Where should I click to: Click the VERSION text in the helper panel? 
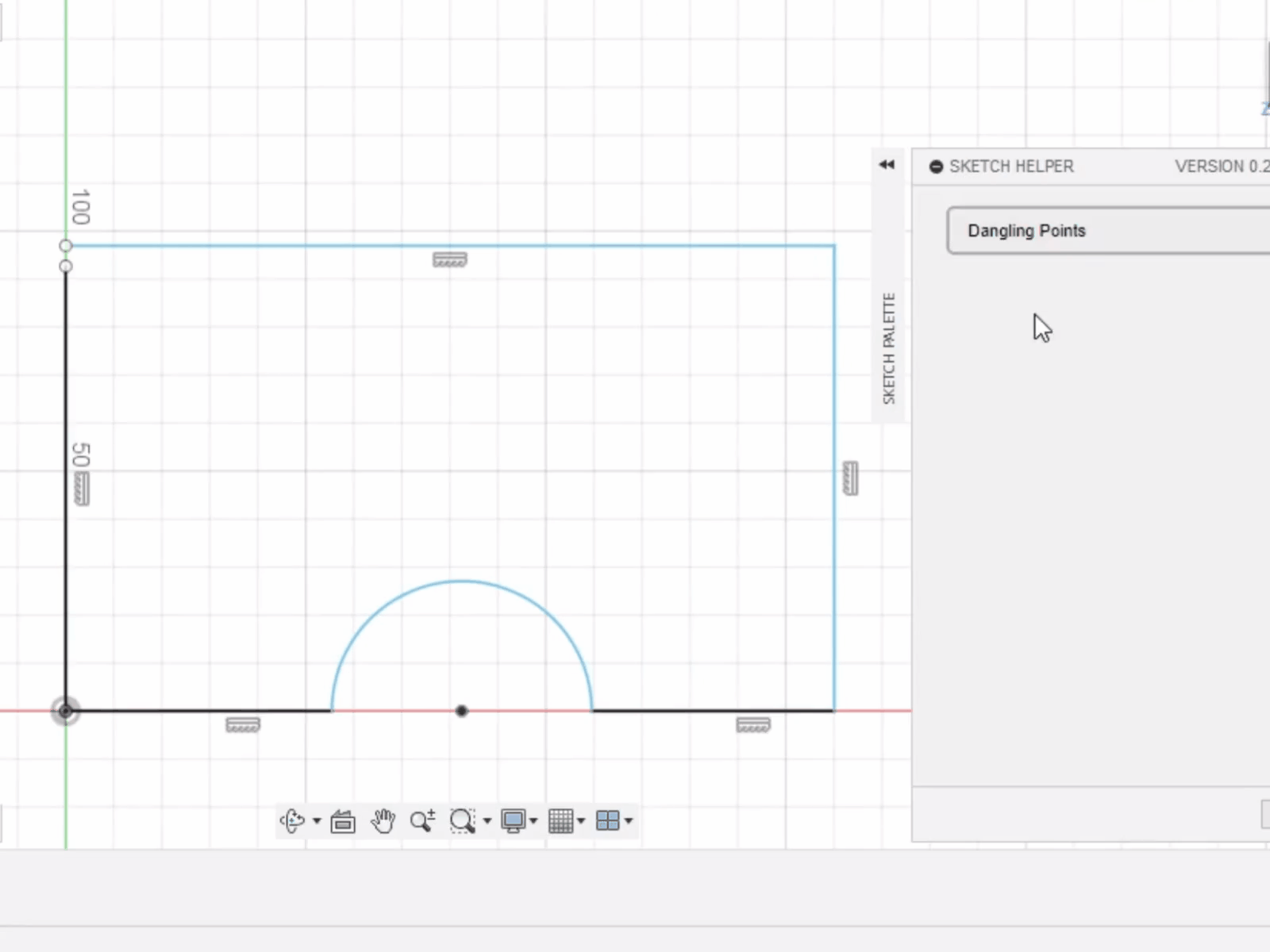[x=1222, y=167]
